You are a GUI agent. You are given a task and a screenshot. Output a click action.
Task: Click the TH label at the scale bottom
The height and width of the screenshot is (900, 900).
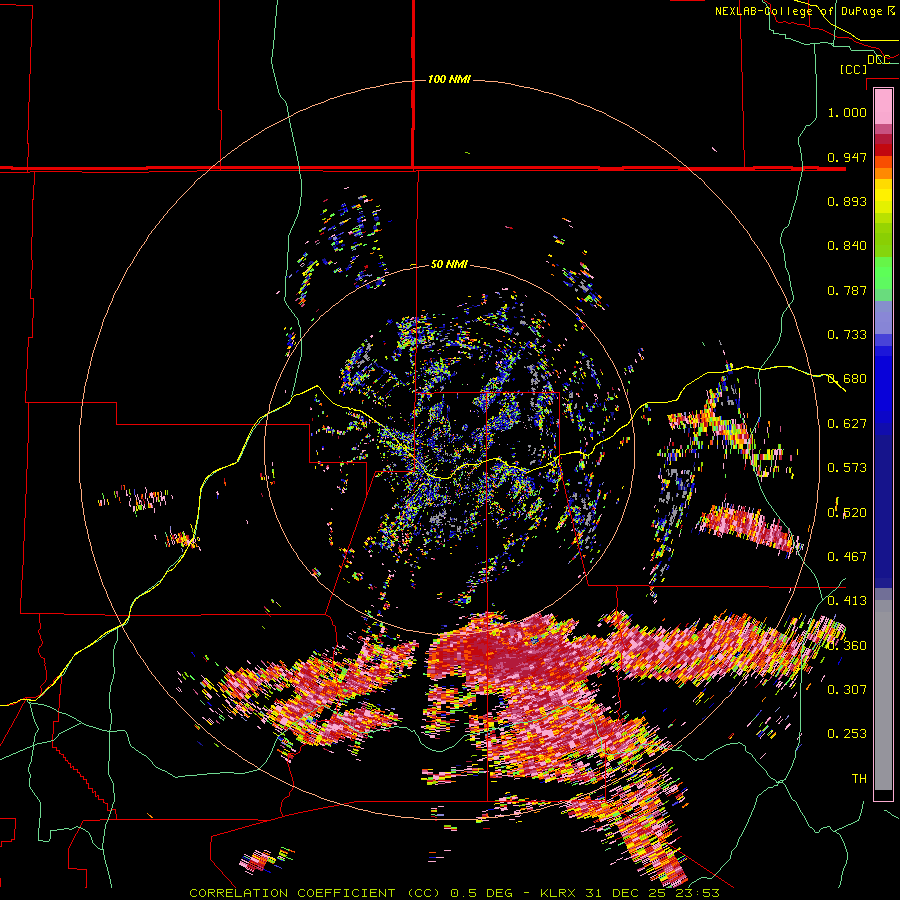(x=859, y=779)
